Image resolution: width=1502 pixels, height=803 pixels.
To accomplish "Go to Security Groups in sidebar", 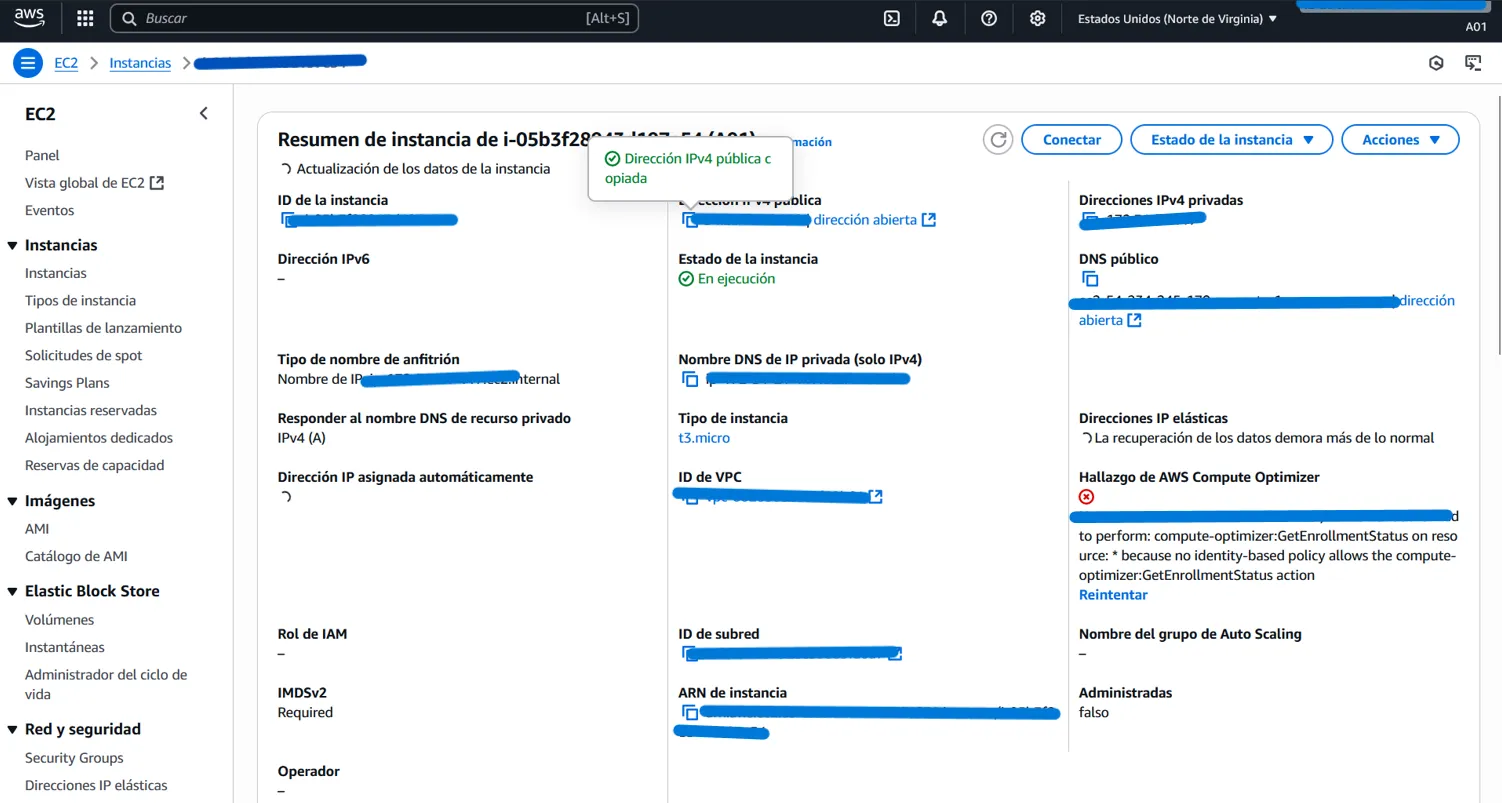I will click(x=74, y=758).
